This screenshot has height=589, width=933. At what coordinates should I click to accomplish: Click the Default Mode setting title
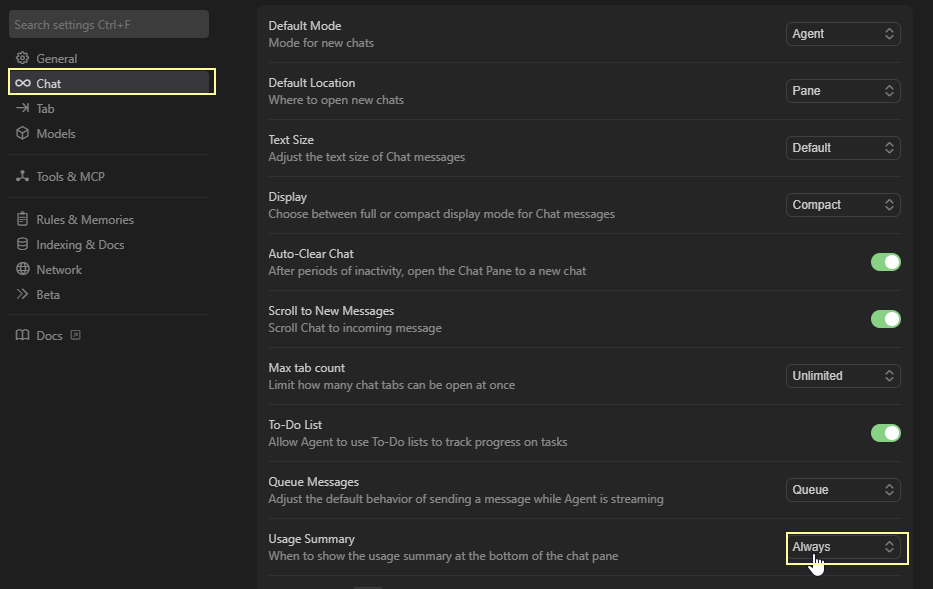(x=305, y=26)
